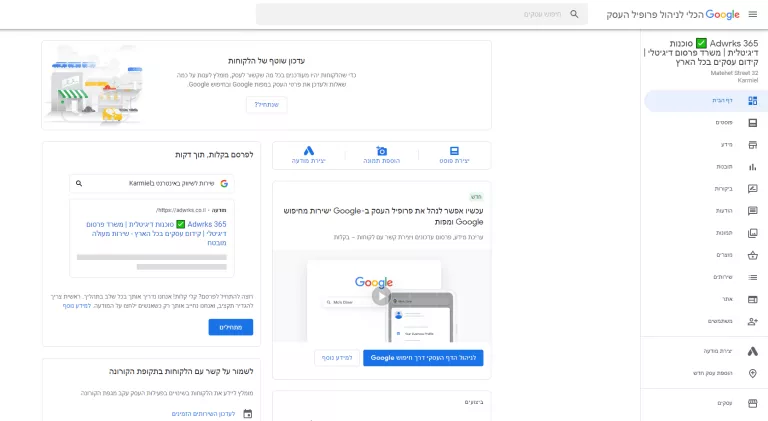
Task: Click the שנתחיל? button
Action: (266, 105)
